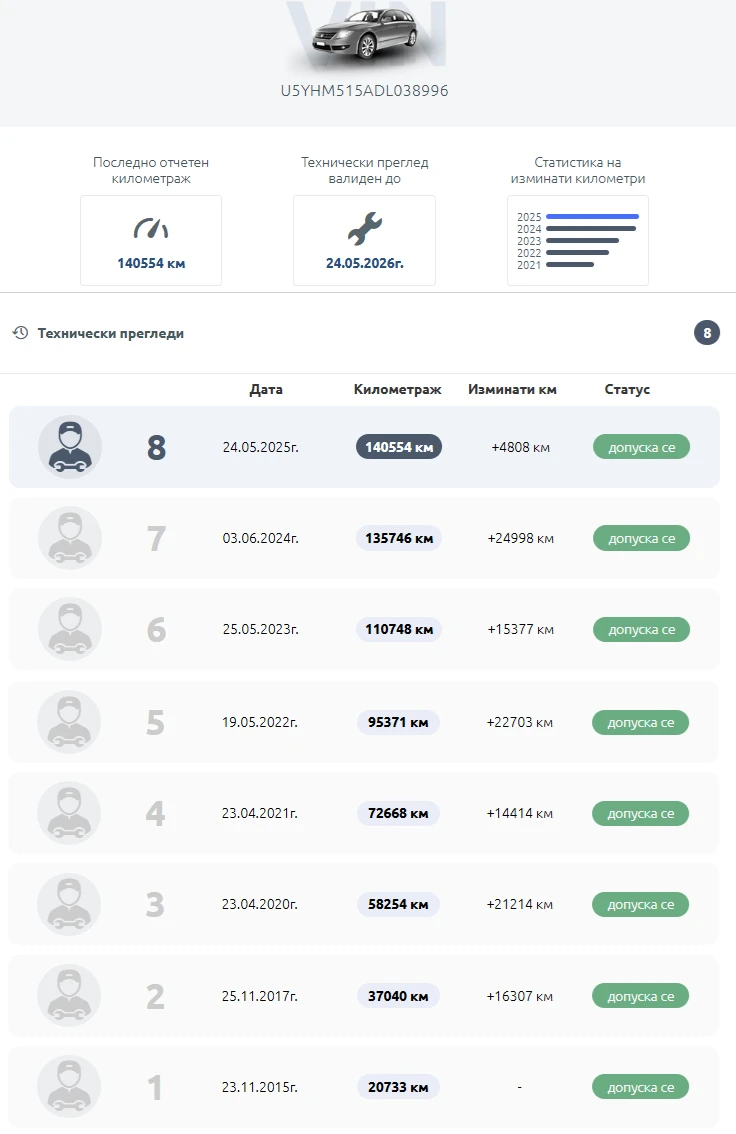Image resolution: width=736 pixels, height=1134 pixels.
Task: Expand the Технически прегледи section header
Action: pos(111,333)
